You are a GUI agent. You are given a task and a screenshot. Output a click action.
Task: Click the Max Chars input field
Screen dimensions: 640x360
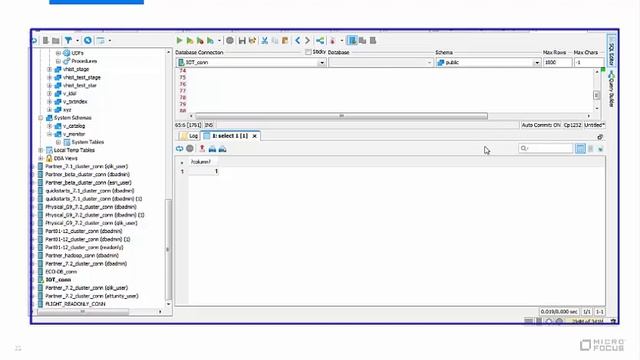click(x=589, y=62)
